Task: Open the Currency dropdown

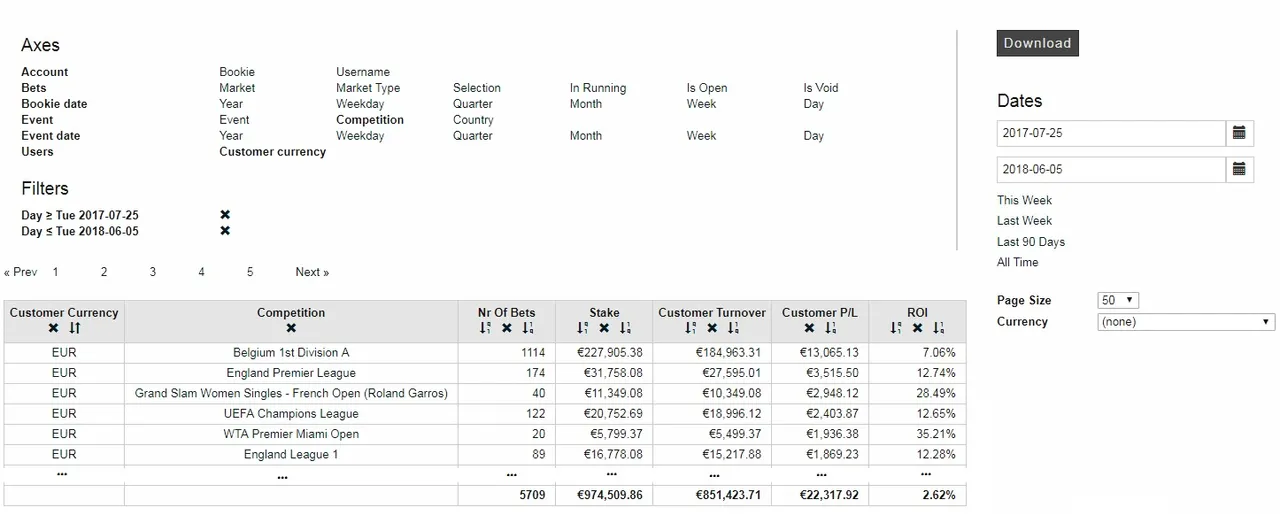Action: [1186, 322]
